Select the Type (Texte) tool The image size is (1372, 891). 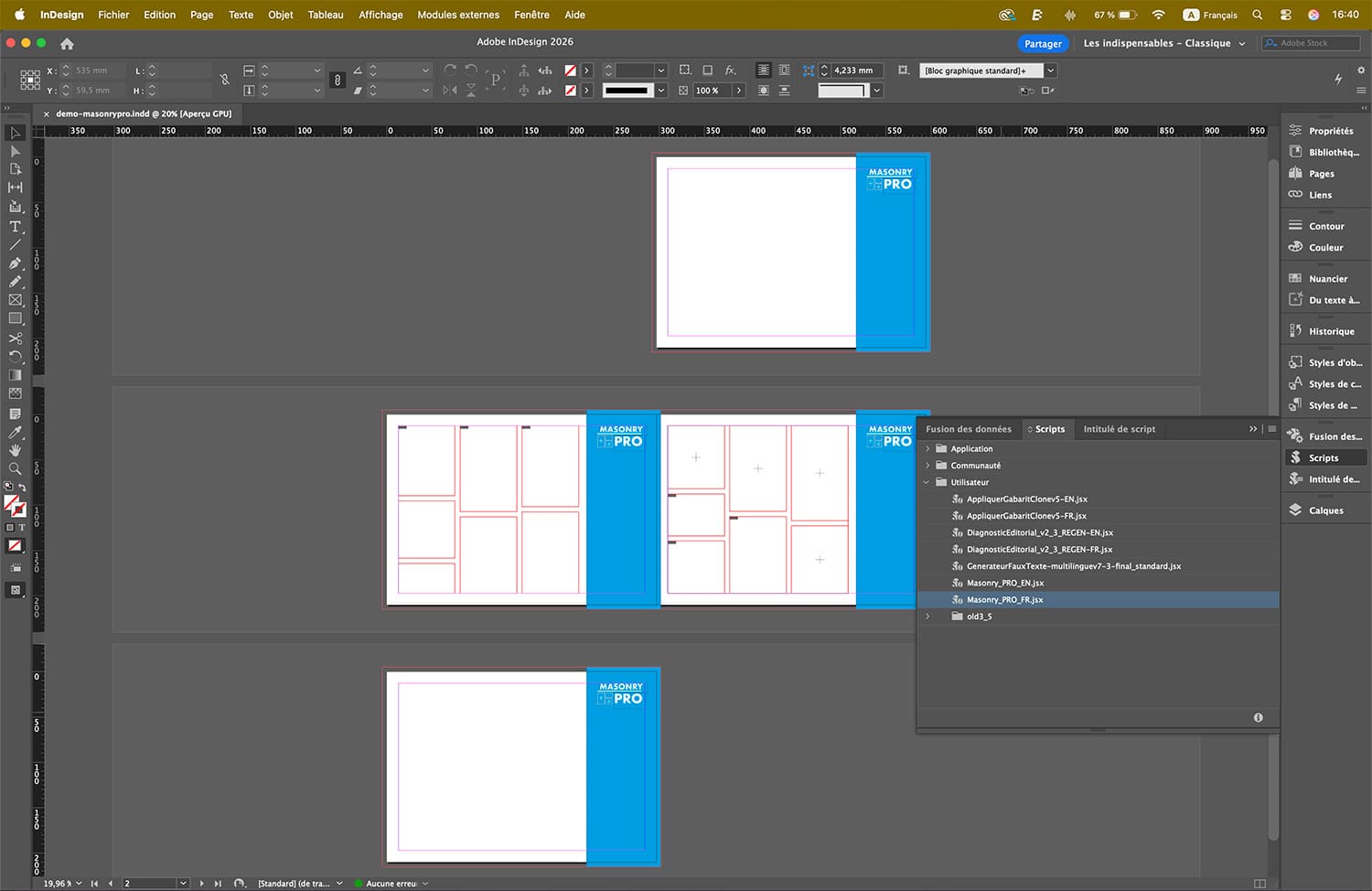(x=15, y=226)
